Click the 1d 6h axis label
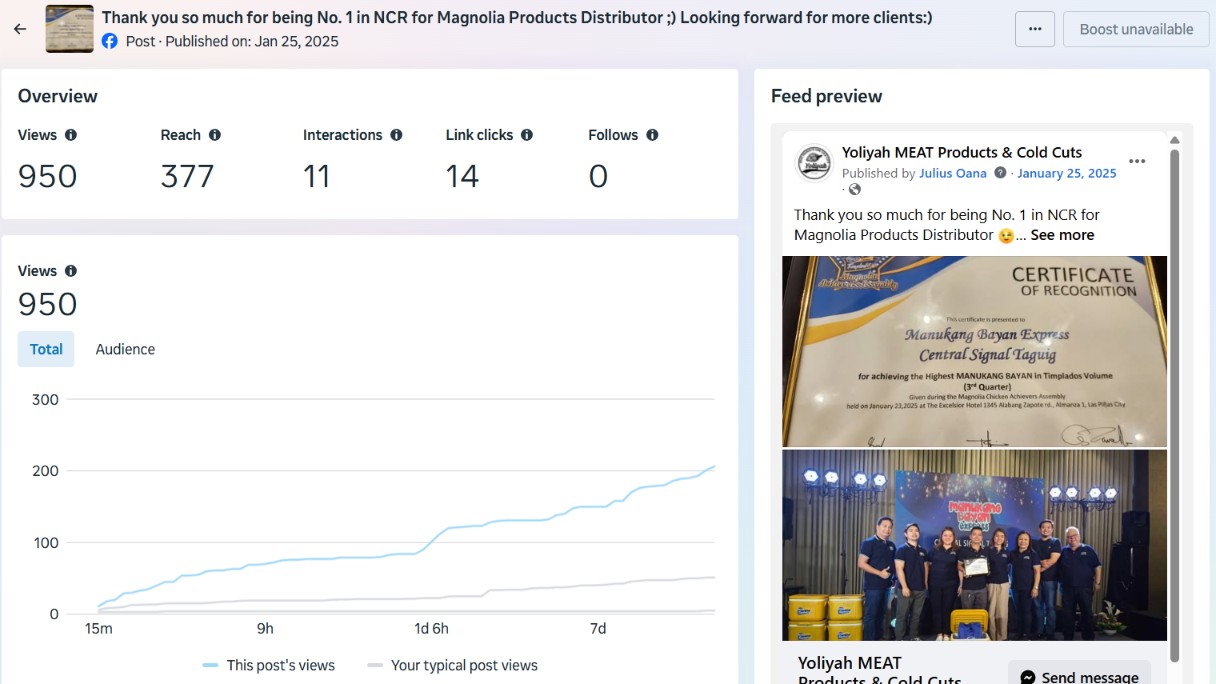The image size is (1216, 684). point(431,628)
